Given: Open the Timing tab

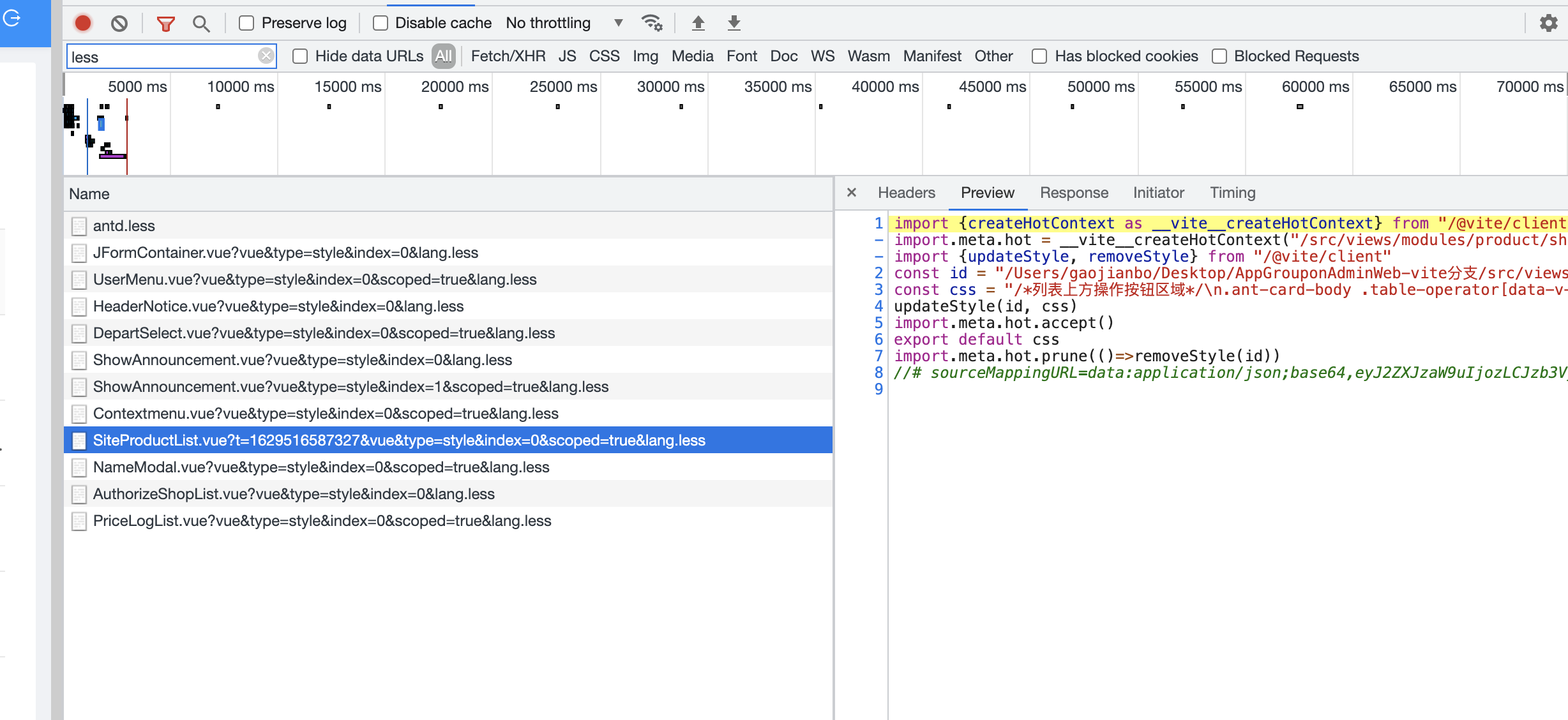Looking at the screenshot, I should pyautogui.click(x=1232, y=193).
